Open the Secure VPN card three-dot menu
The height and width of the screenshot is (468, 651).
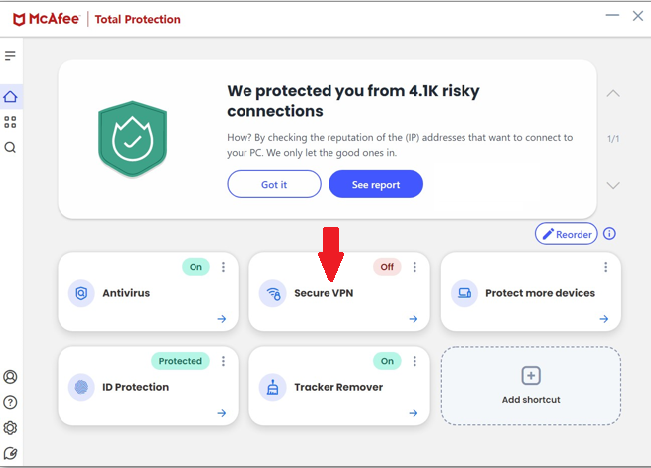(414, 267)
